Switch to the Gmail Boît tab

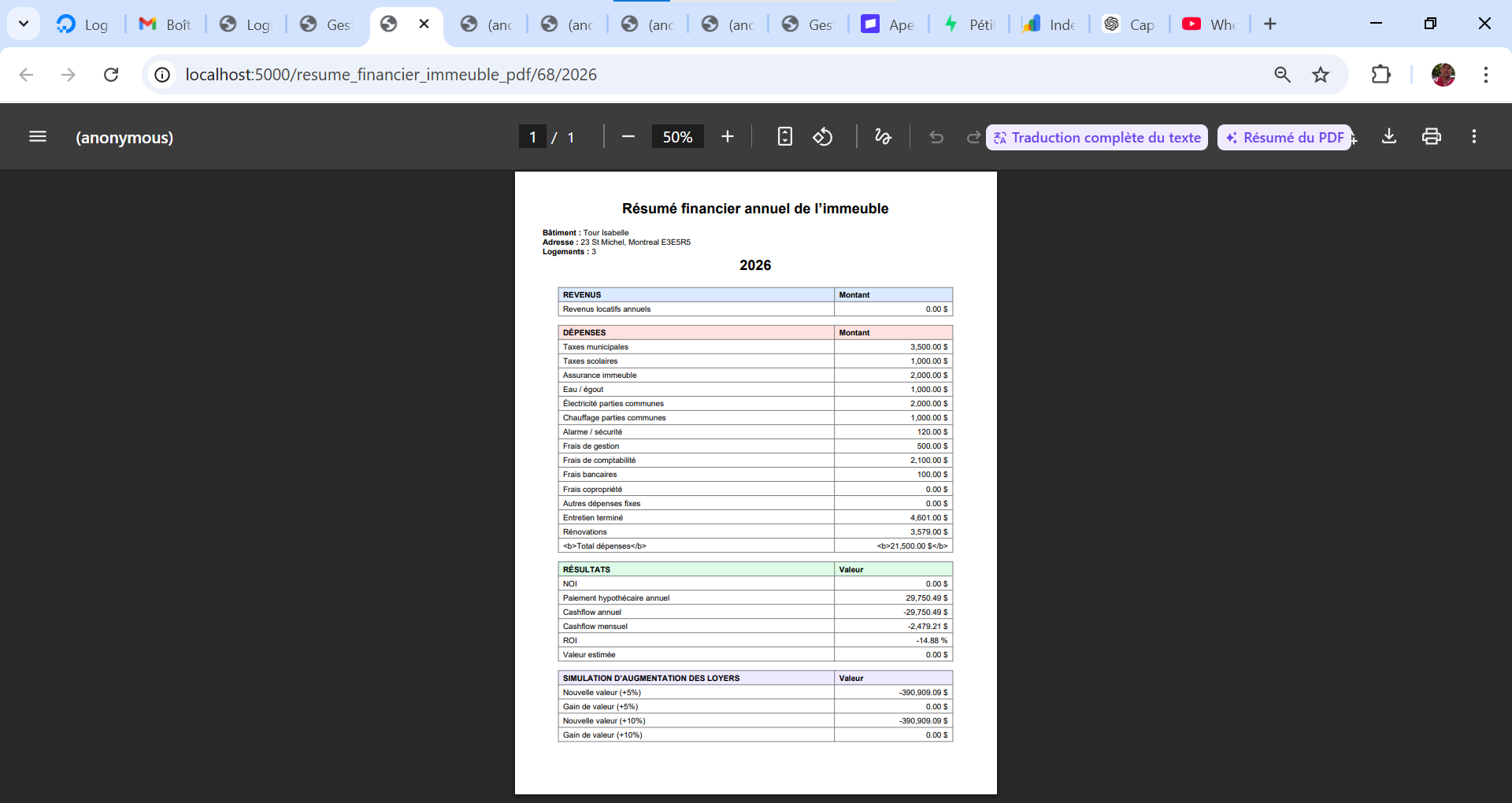165,24
